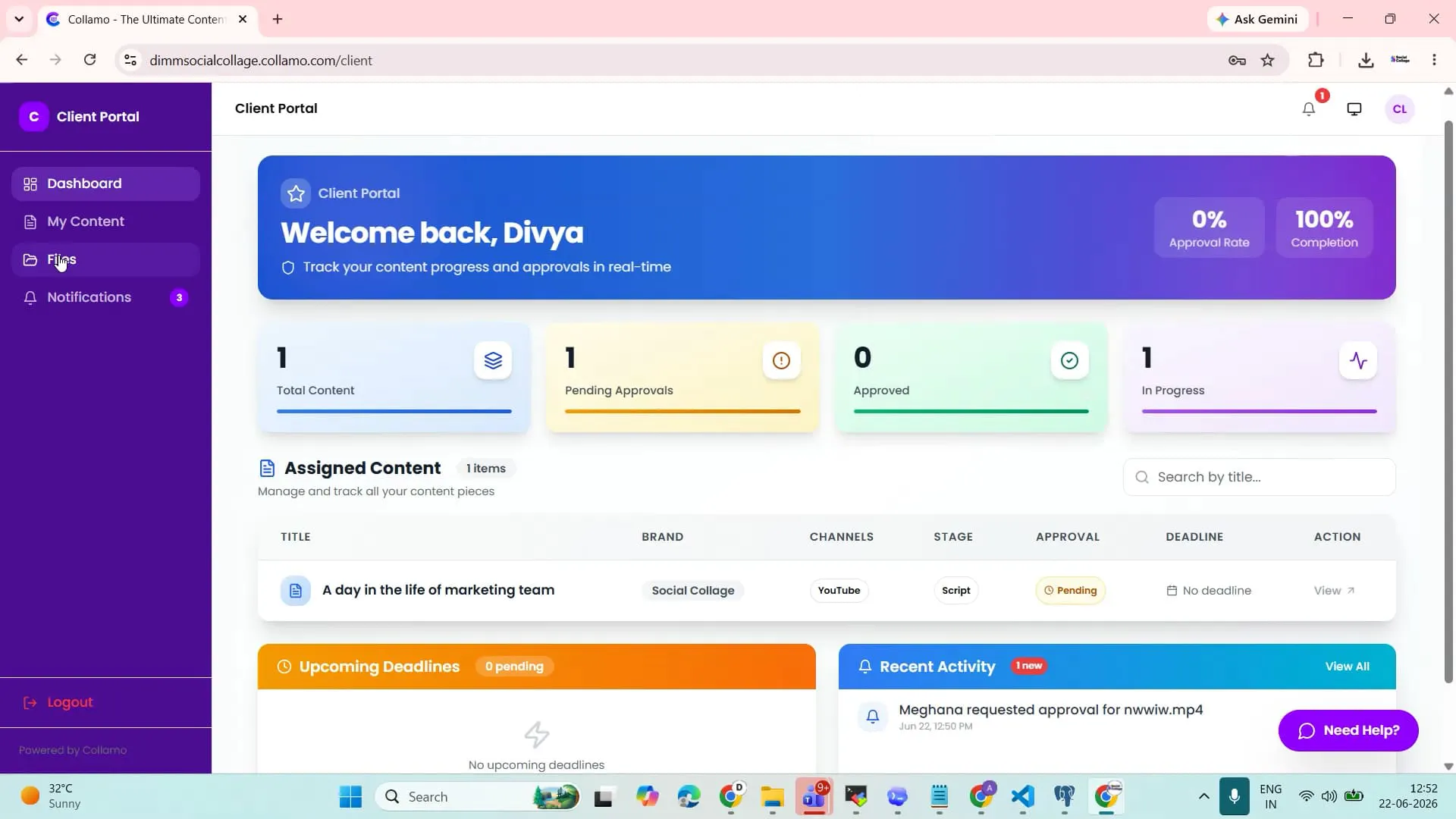Screen dimensions: 1456x819
Task: Click the Client Portal C logo
Action: (x=34, y=117)
